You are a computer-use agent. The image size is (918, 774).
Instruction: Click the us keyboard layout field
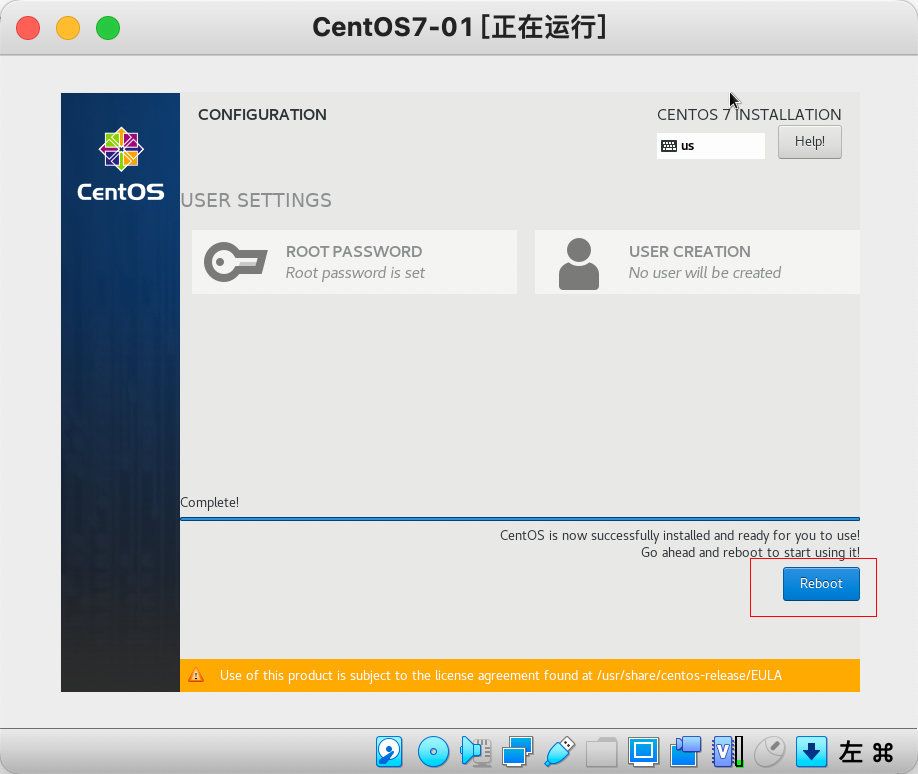710,146
